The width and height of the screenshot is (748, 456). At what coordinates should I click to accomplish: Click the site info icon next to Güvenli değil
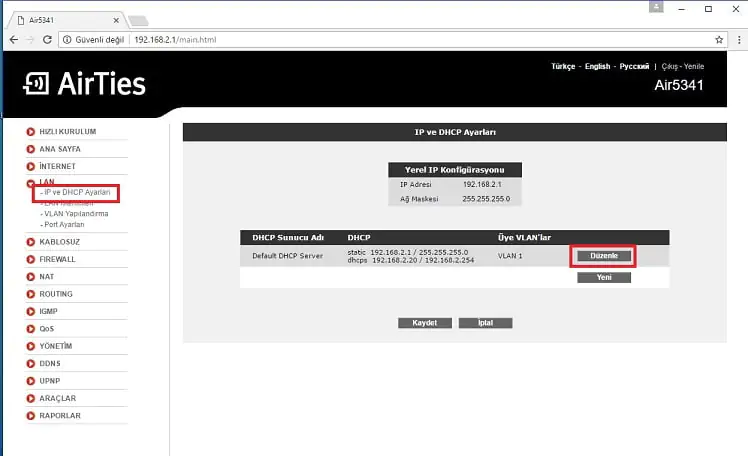point(67,40)
